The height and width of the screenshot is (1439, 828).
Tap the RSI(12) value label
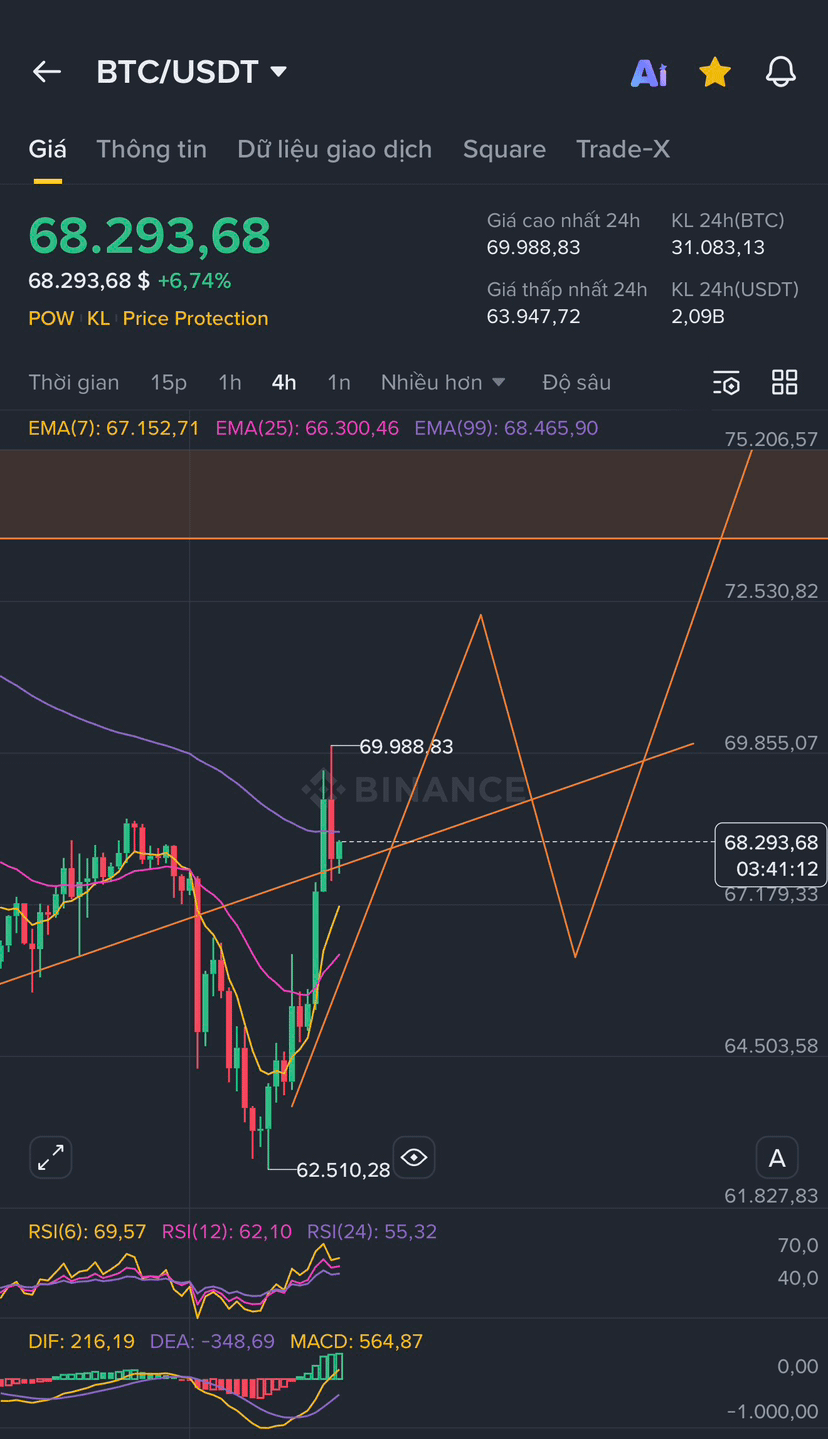[227, 1231]
